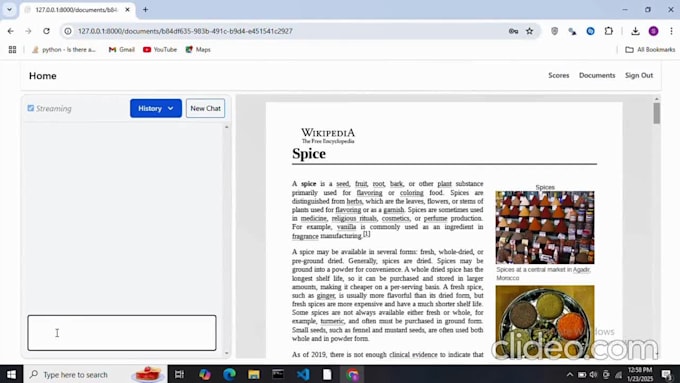Image resolution: width=680 pixels, height=383 pixels.
Task: Click the chat panel scroll-up arrow
Action: click(226, 127)
